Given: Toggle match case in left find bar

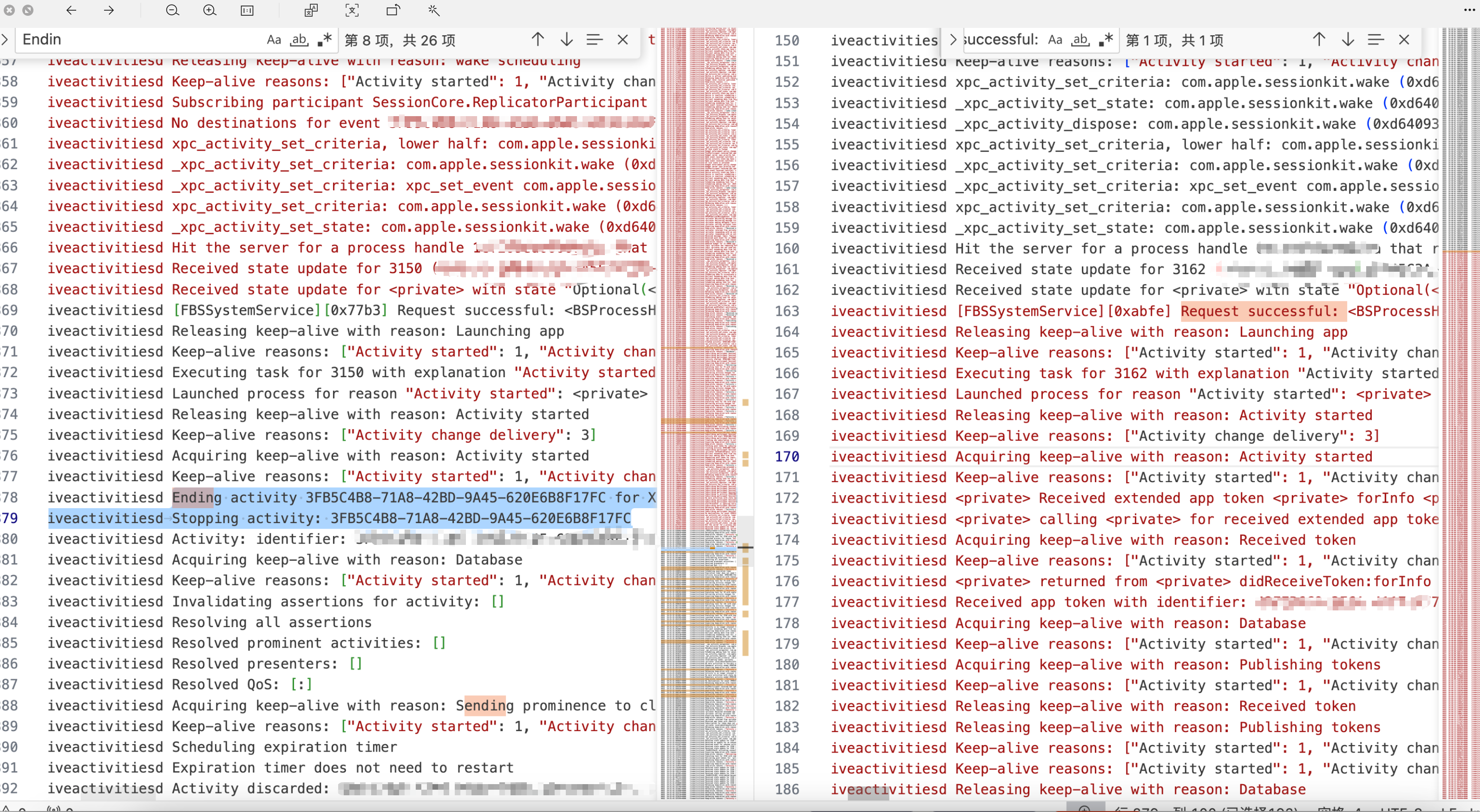Looking at the screenshot, I should tap(274, 39).
